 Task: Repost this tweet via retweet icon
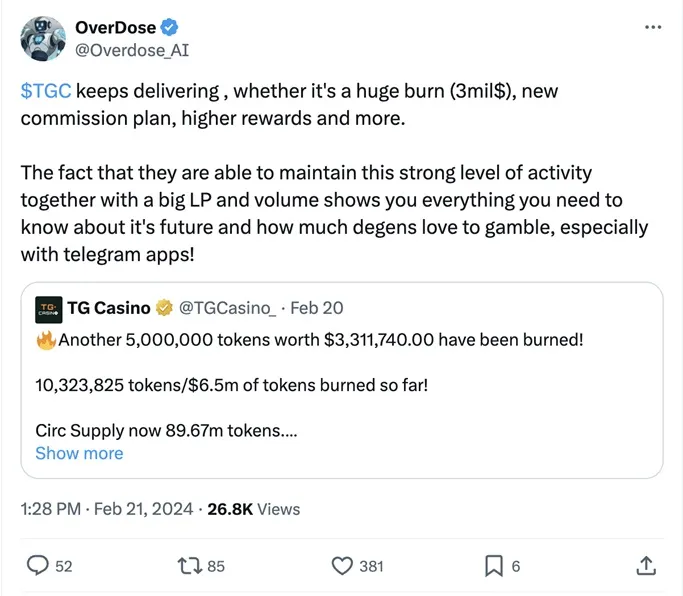[x=187, y=566]
